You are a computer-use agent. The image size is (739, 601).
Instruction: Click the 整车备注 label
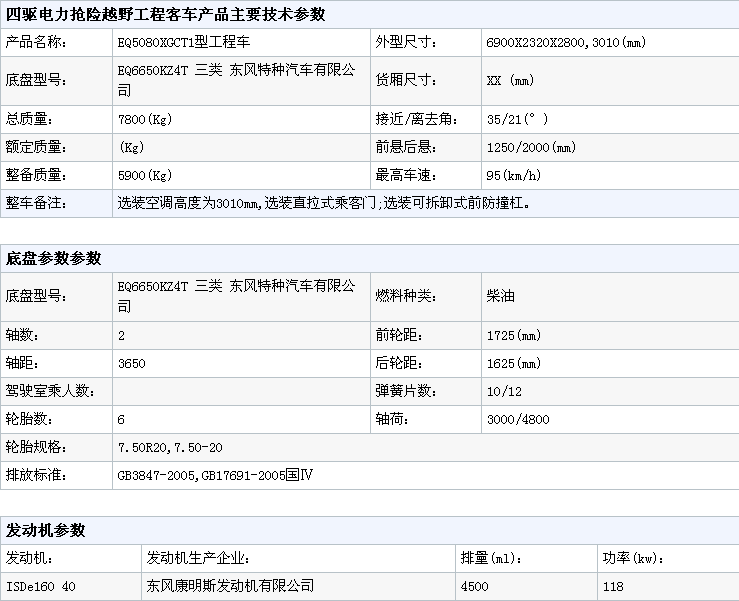[36, 203]
